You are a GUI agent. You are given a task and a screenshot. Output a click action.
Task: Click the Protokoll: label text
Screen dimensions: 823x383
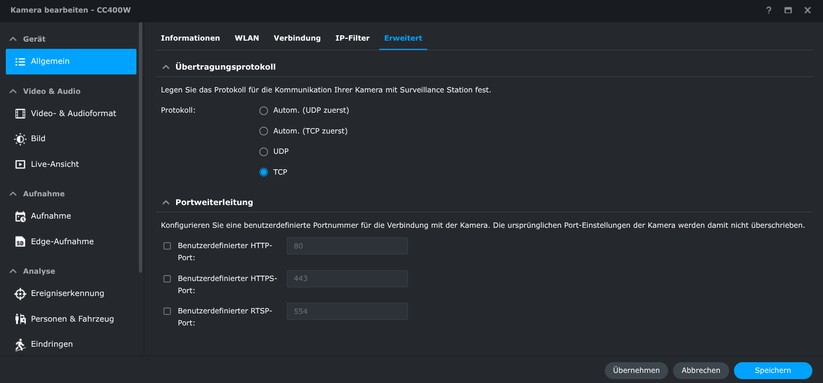[x=178, y=111]
